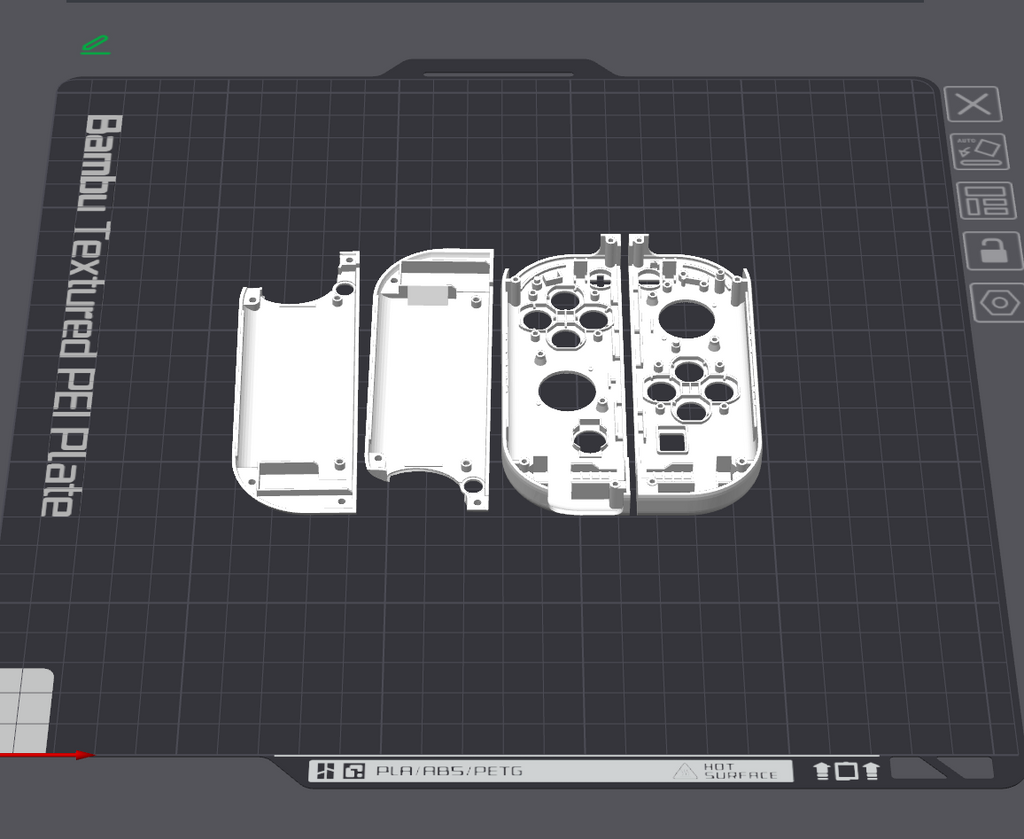Click the Bambu Textured PEI Plate label
This screenshot has width=1024, height=839.
(x=82, y=316)
